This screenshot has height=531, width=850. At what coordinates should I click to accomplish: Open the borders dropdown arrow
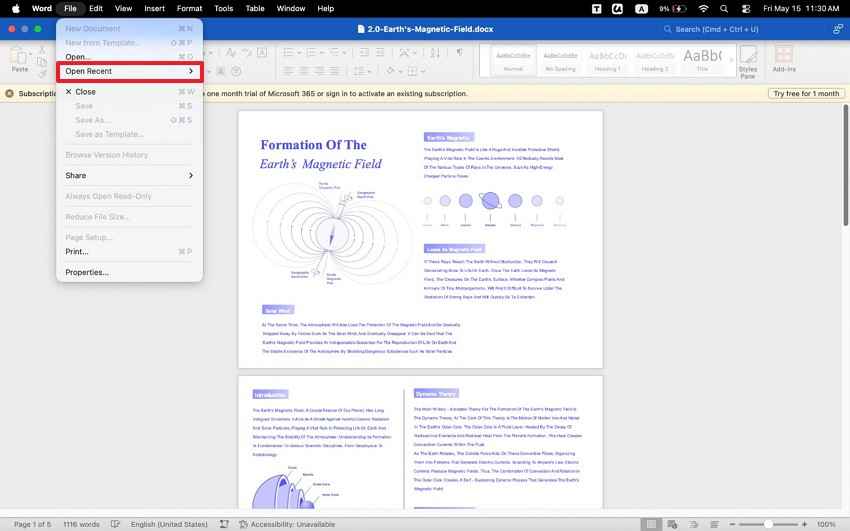click(422, 71)
